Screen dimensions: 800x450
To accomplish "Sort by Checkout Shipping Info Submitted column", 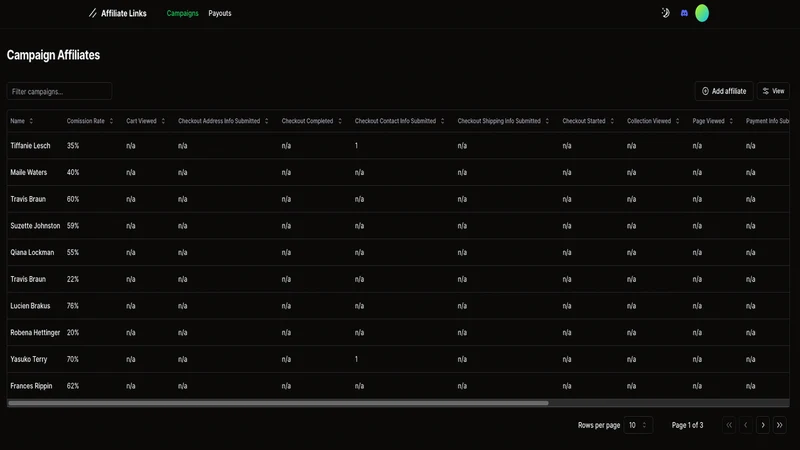I will point(503,121).
